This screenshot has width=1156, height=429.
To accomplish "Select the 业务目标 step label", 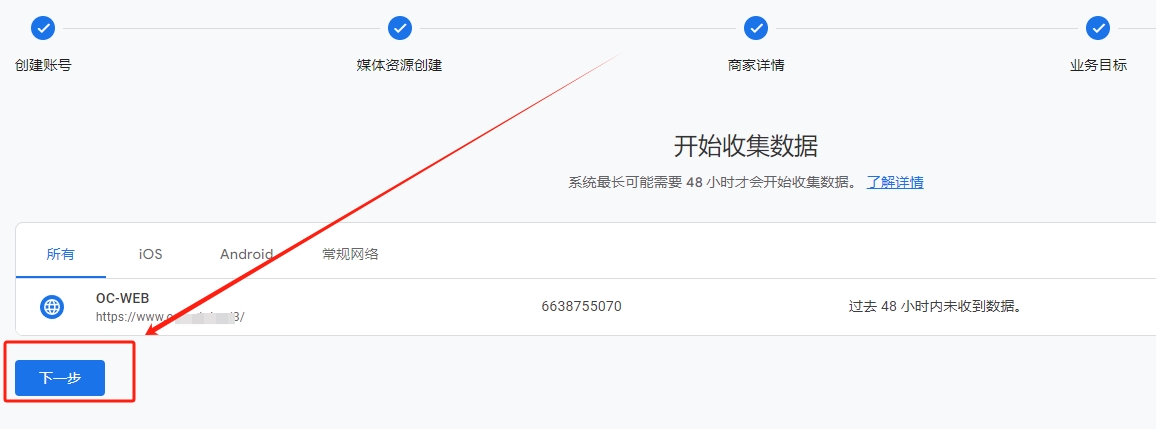I will coord(1098,65).
